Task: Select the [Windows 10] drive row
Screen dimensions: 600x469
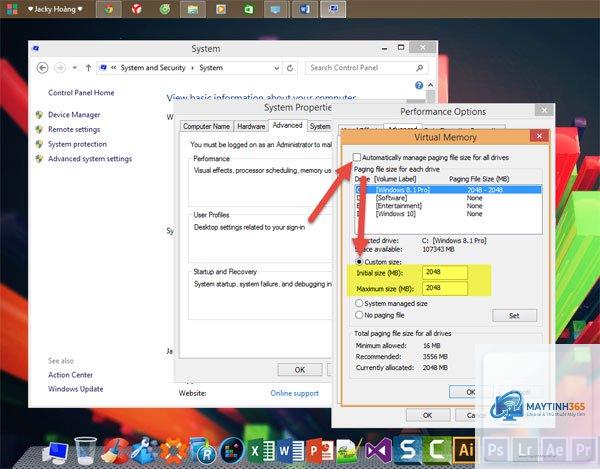Action: (x=448, y=214)
